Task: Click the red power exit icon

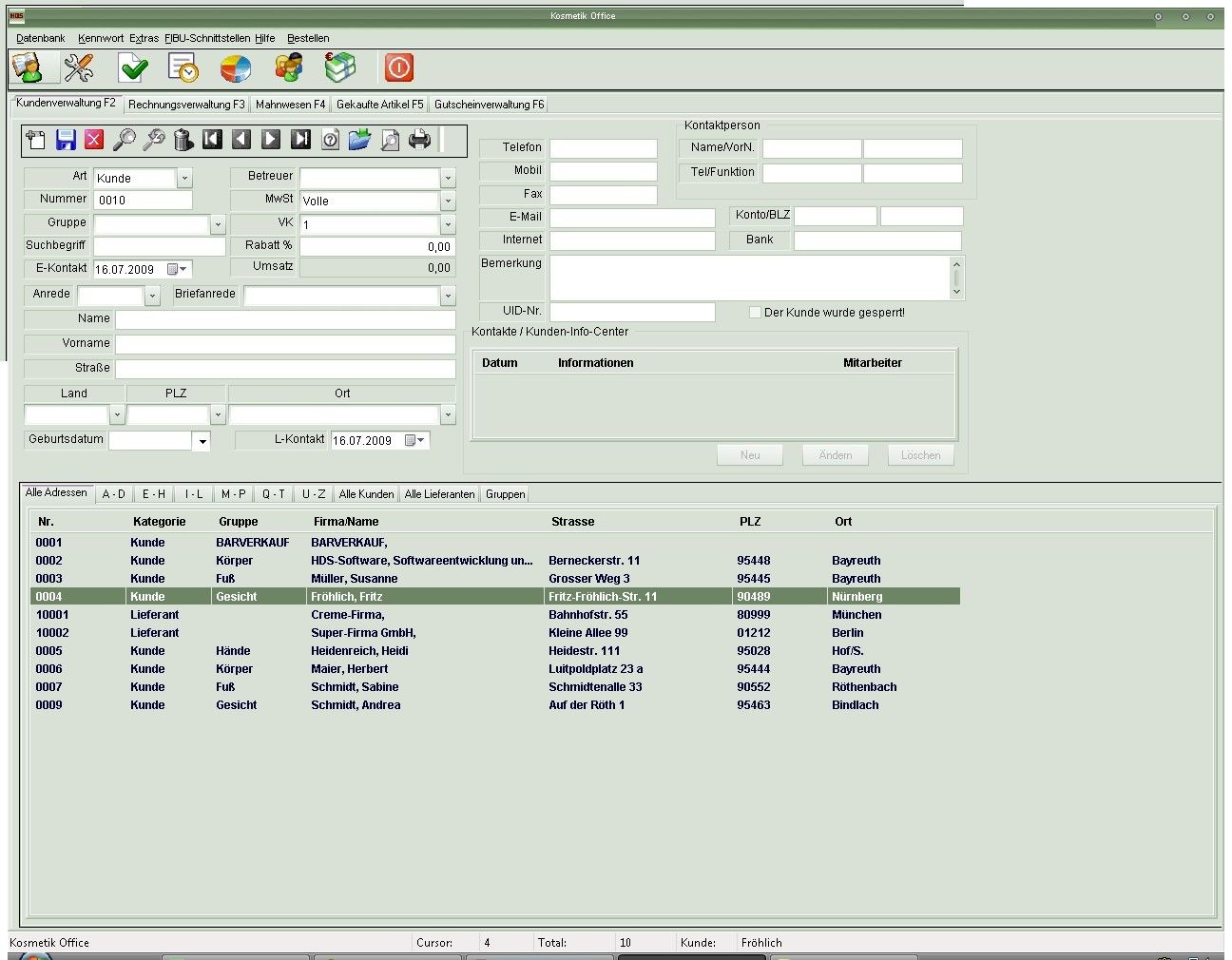Action: (398, 68)
